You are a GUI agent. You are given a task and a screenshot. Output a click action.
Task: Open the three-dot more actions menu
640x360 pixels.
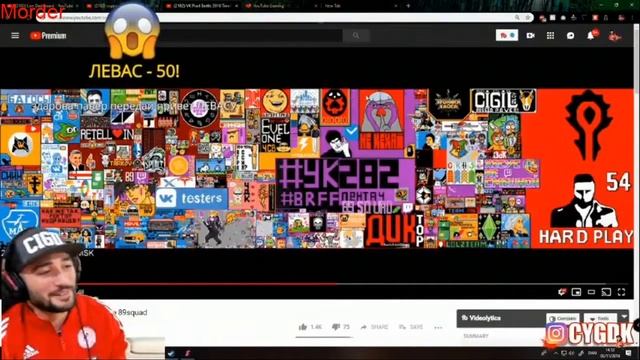(x=438, y=327)
